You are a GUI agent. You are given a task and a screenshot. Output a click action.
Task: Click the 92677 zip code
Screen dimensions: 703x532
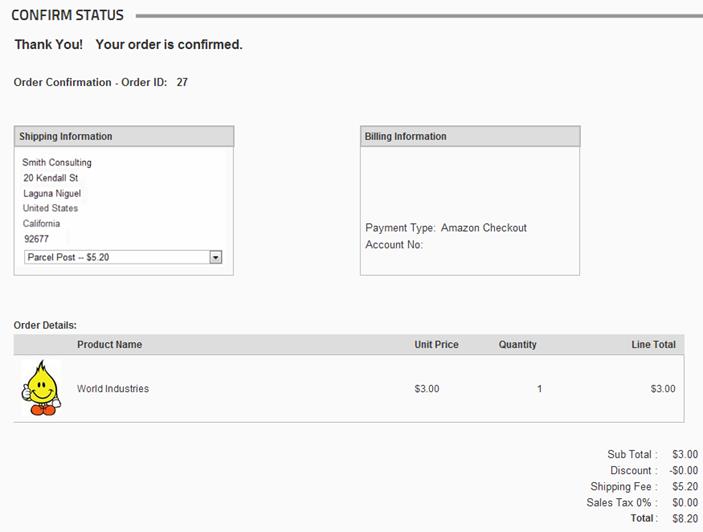pos(36,239)
